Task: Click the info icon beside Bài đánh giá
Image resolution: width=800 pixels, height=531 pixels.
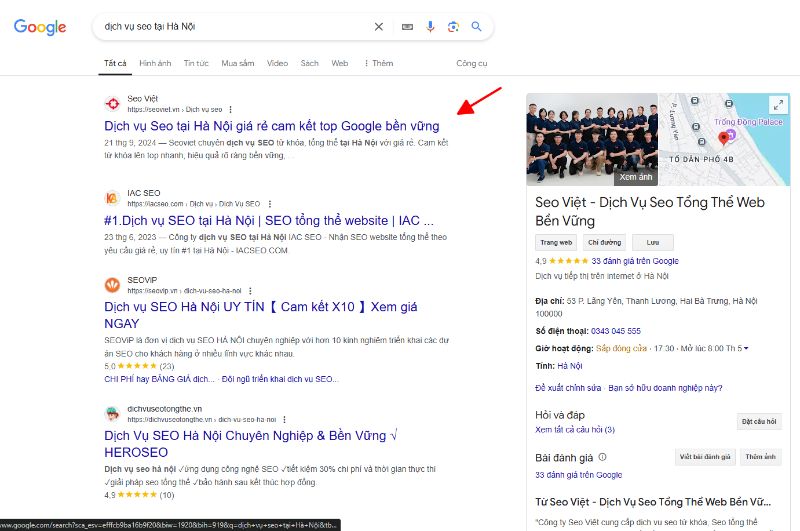Action: (x=602, y=457)
